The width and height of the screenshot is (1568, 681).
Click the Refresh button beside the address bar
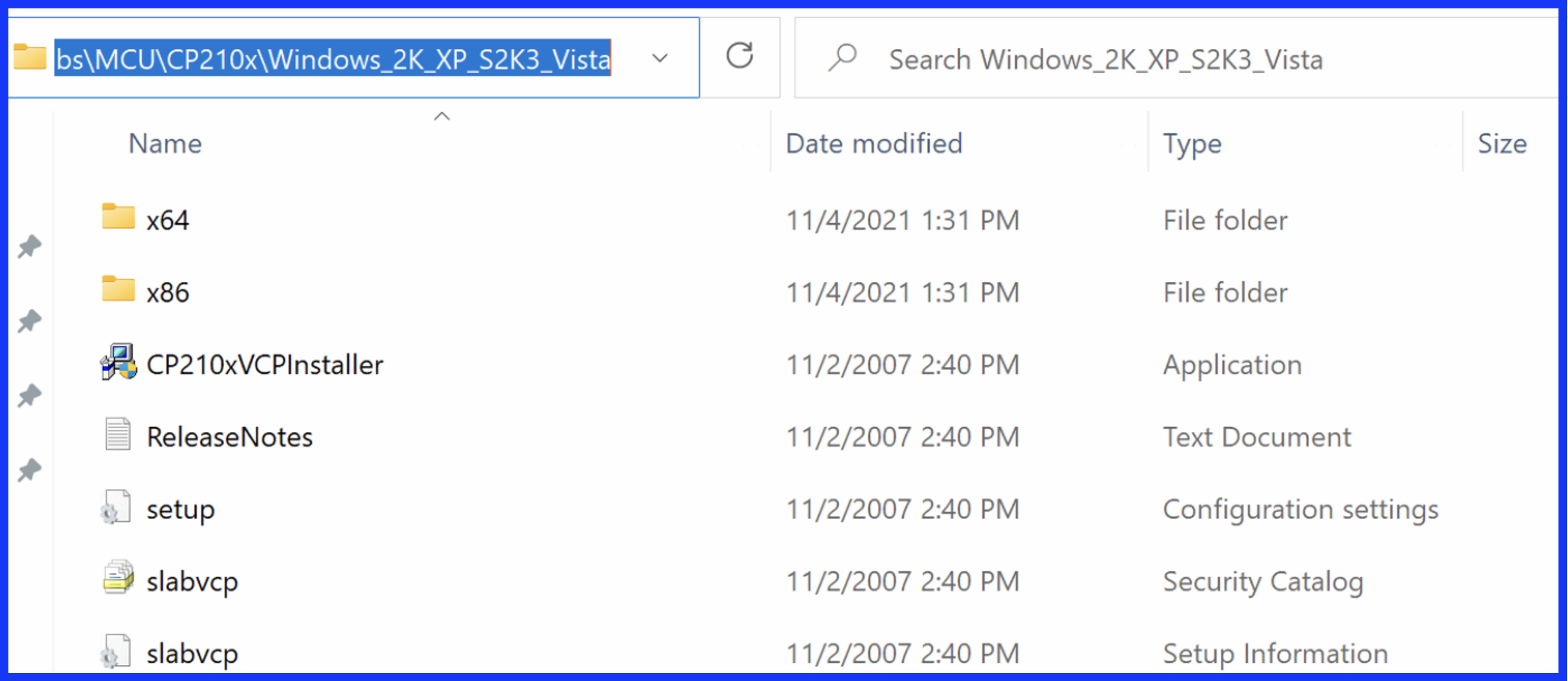(740, 57)
